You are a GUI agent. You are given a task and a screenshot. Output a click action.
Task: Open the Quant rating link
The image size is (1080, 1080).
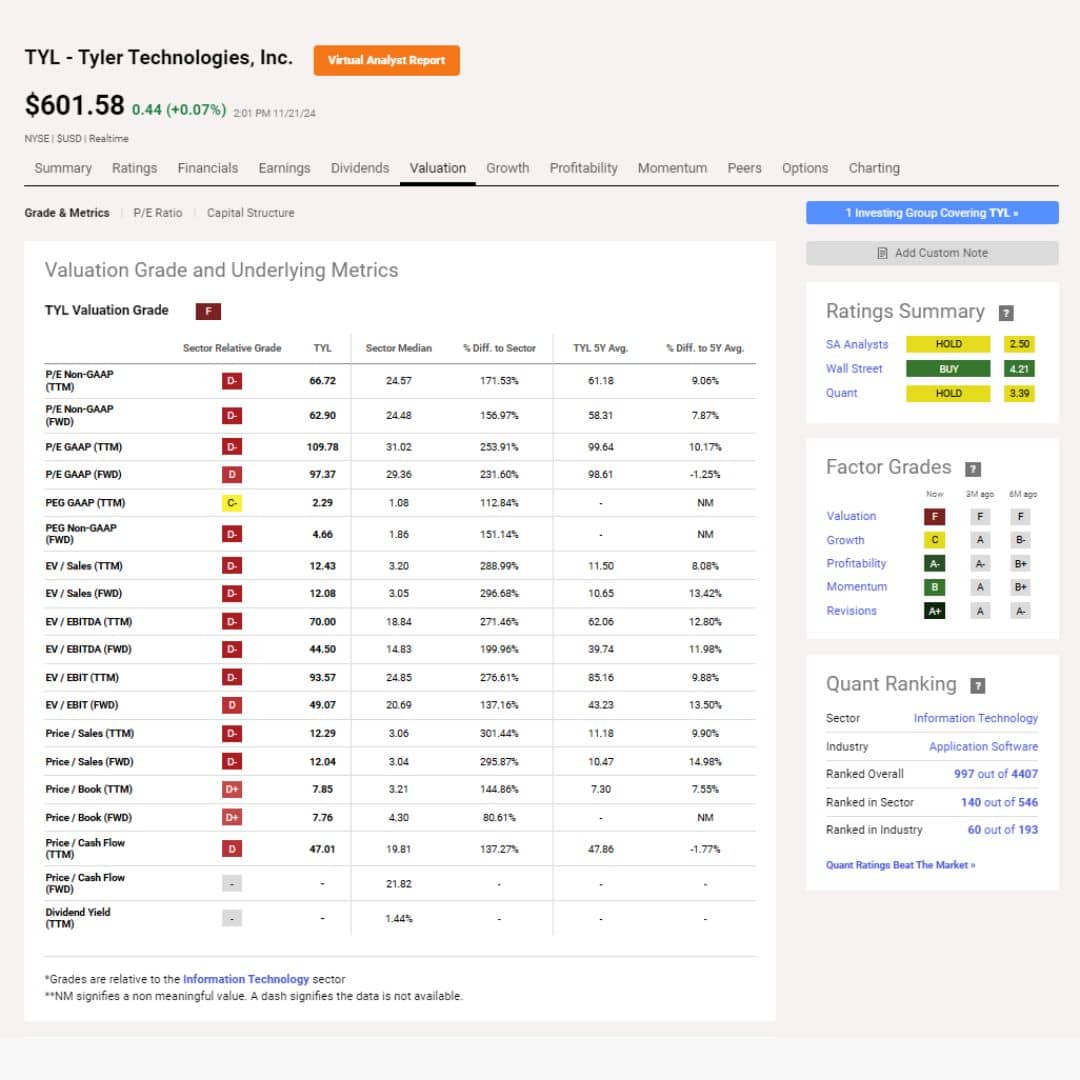click(x=842, y=393)
